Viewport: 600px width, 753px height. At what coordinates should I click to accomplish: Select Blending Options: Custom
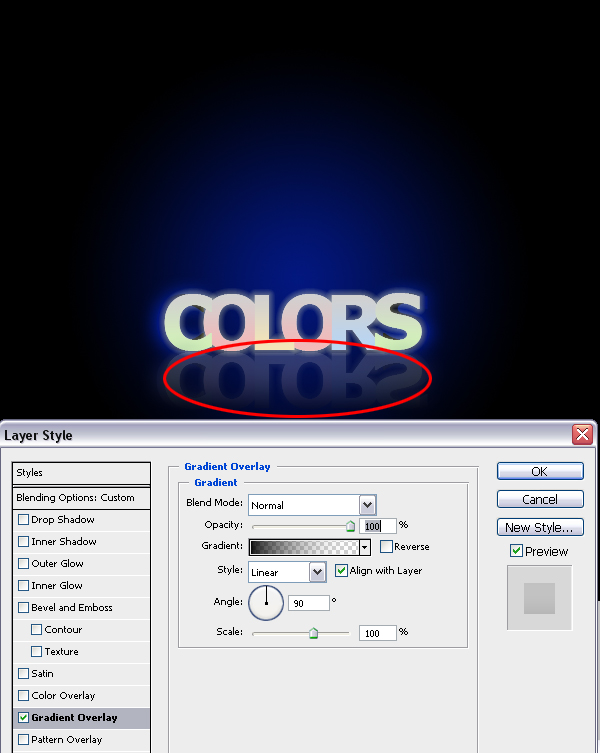coord(81,498)
